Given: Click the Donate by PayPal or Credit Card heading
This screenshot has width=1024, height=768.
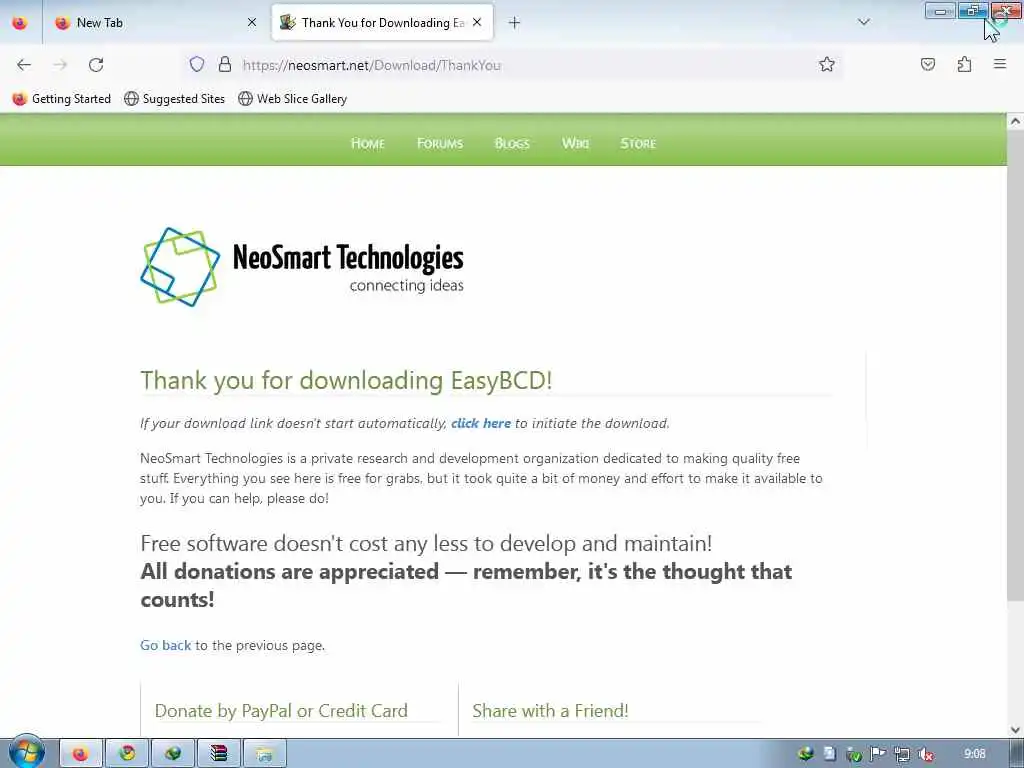Looking at the screenshot, I should click(x=281, y=711).
